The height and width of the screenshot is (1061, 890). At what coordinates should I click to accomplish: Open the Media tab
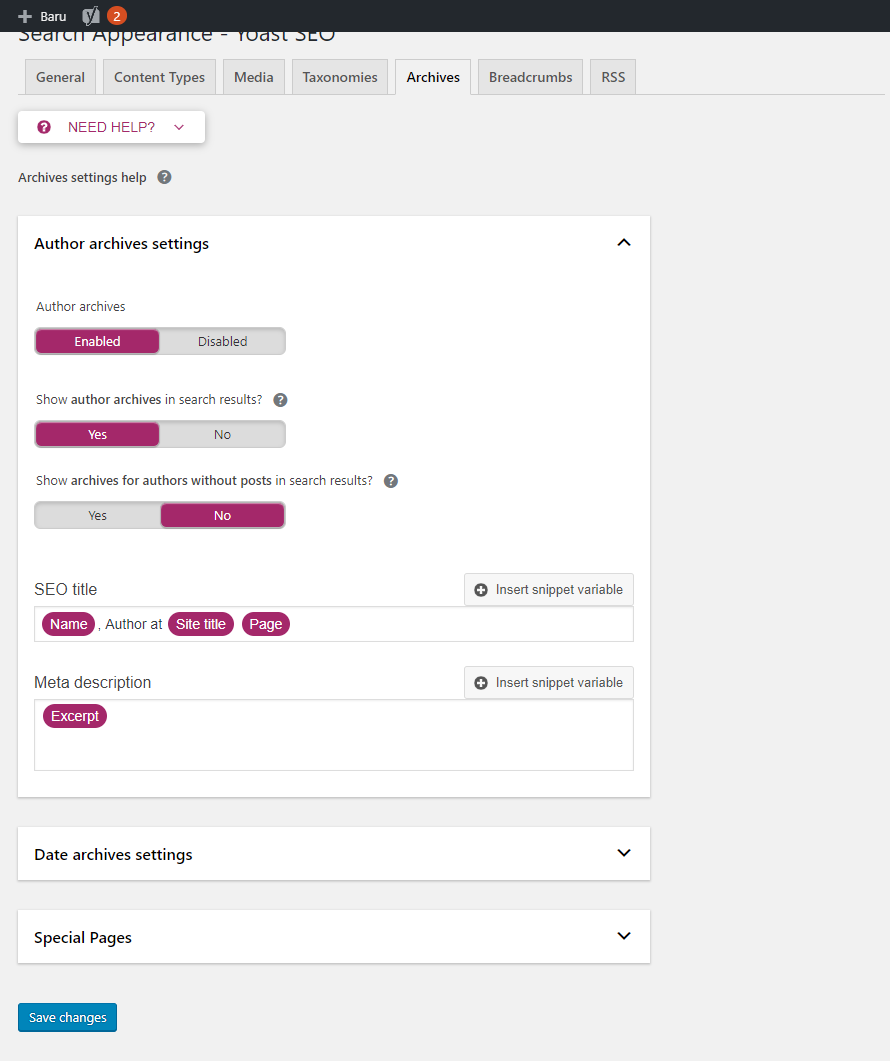pyautogui.click(x=254, y=77)
